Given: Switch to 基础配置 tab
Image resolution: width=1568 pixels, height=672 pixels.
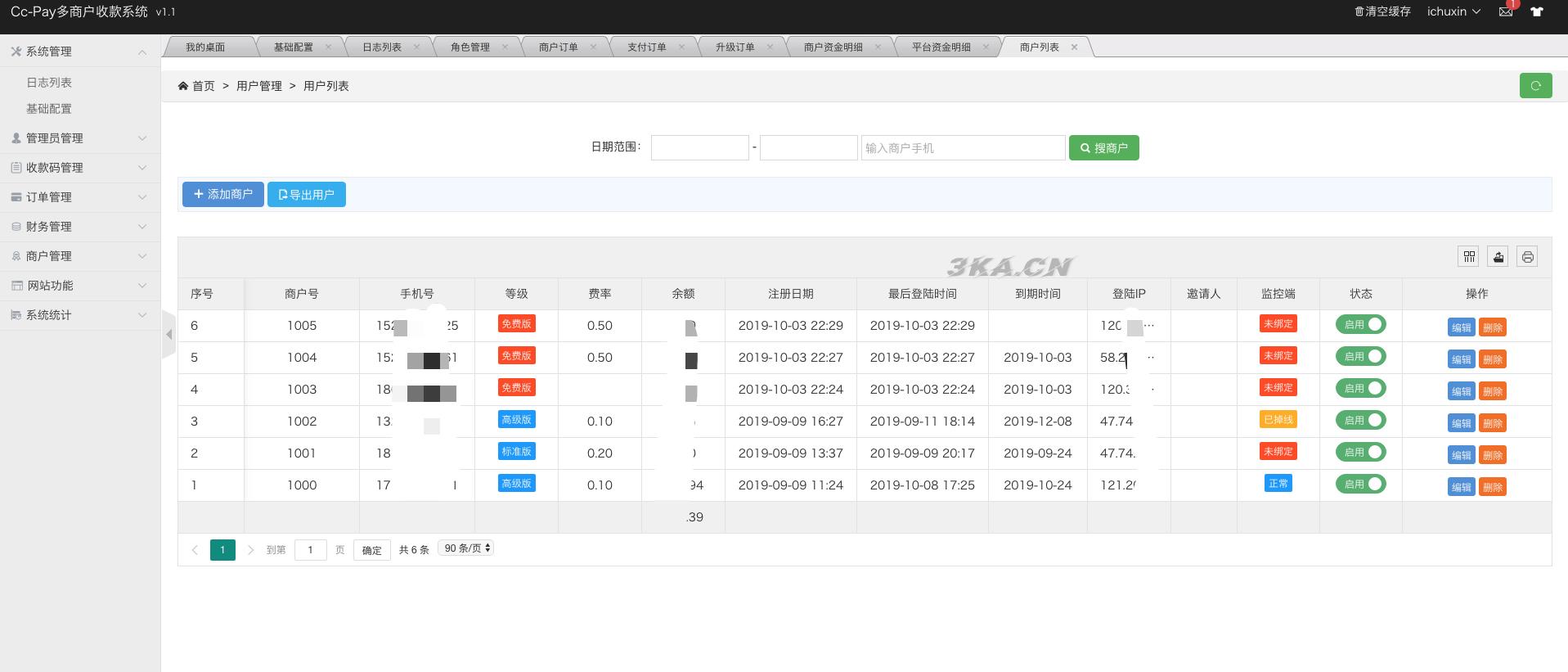Looking at the screenshot, I should (294, 47).
